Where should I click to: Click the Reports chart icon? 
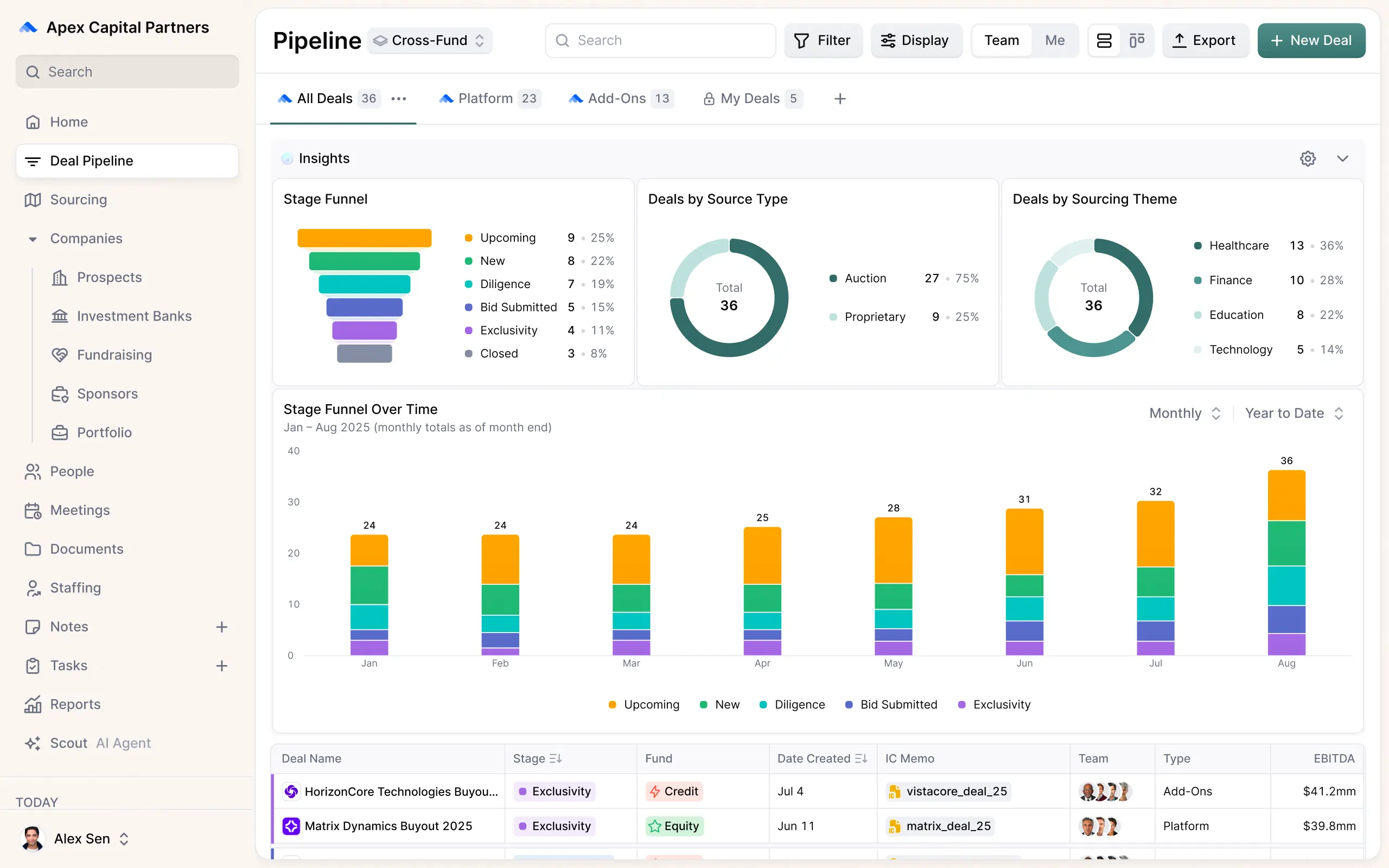(x=33, y=704)
